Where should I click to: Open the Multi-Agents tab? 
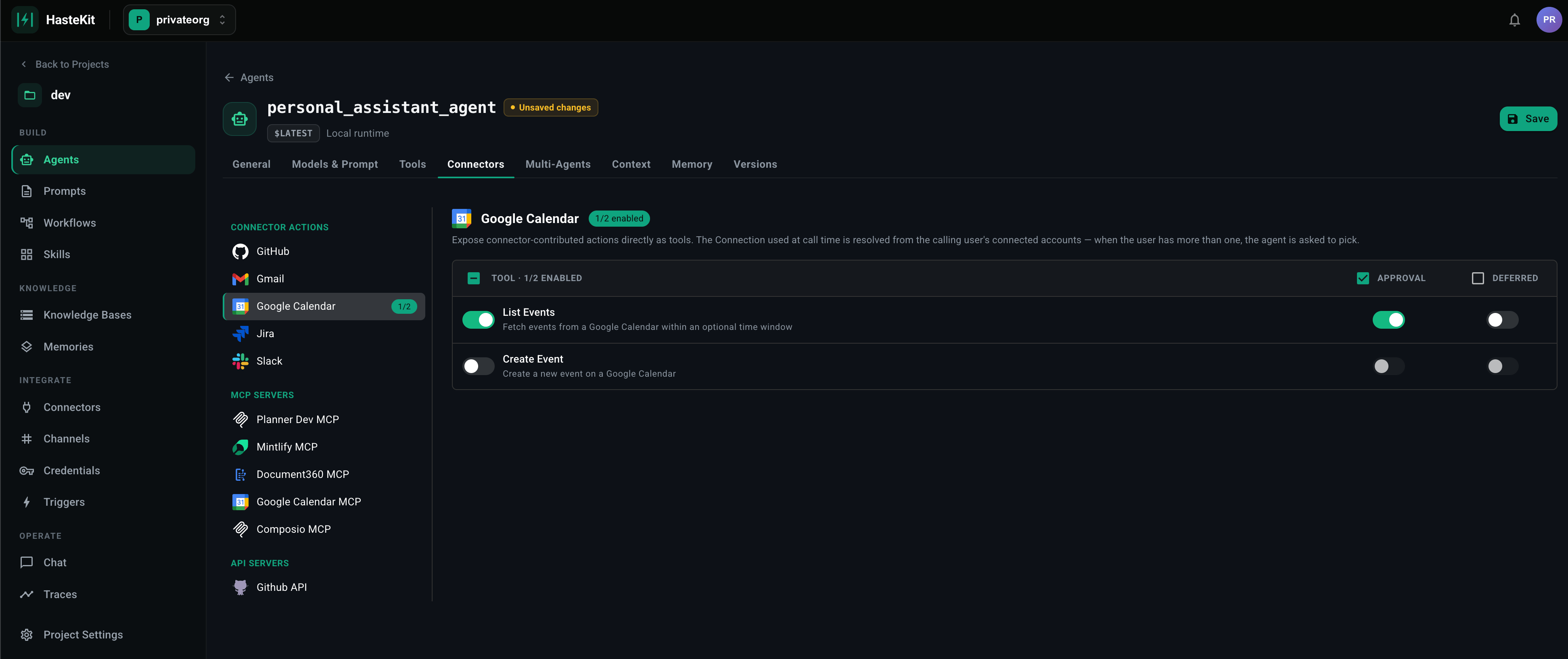558,164
